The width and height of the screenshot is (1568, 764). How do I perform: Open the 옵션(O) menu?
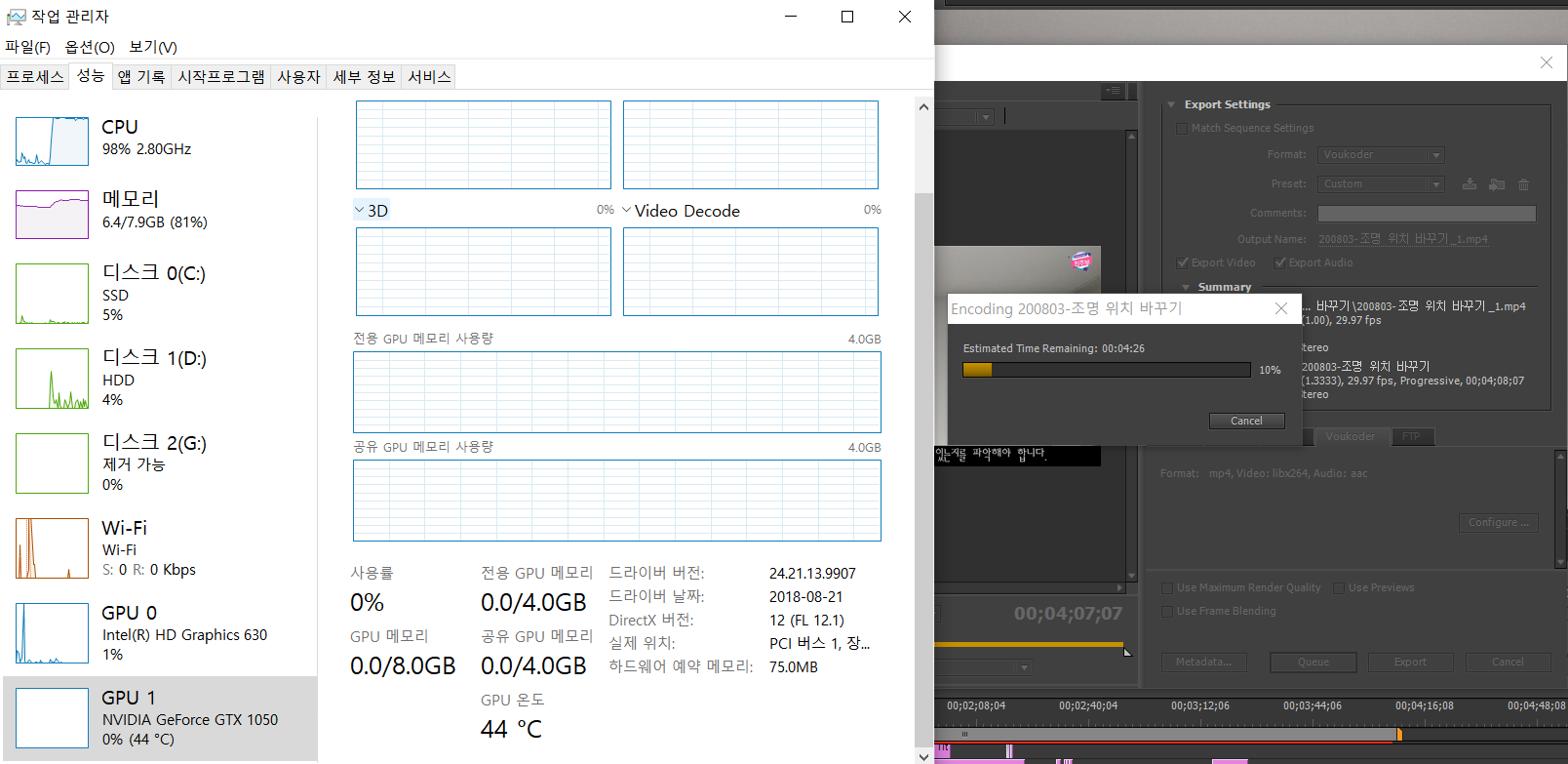click(89, 47)
